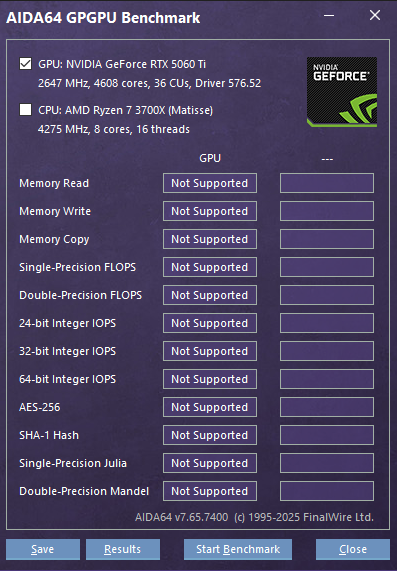The width and height of the screenshot is (397, 571).
Task: Click the Single-Precision Julia GPU result
Action: [210, 463]
